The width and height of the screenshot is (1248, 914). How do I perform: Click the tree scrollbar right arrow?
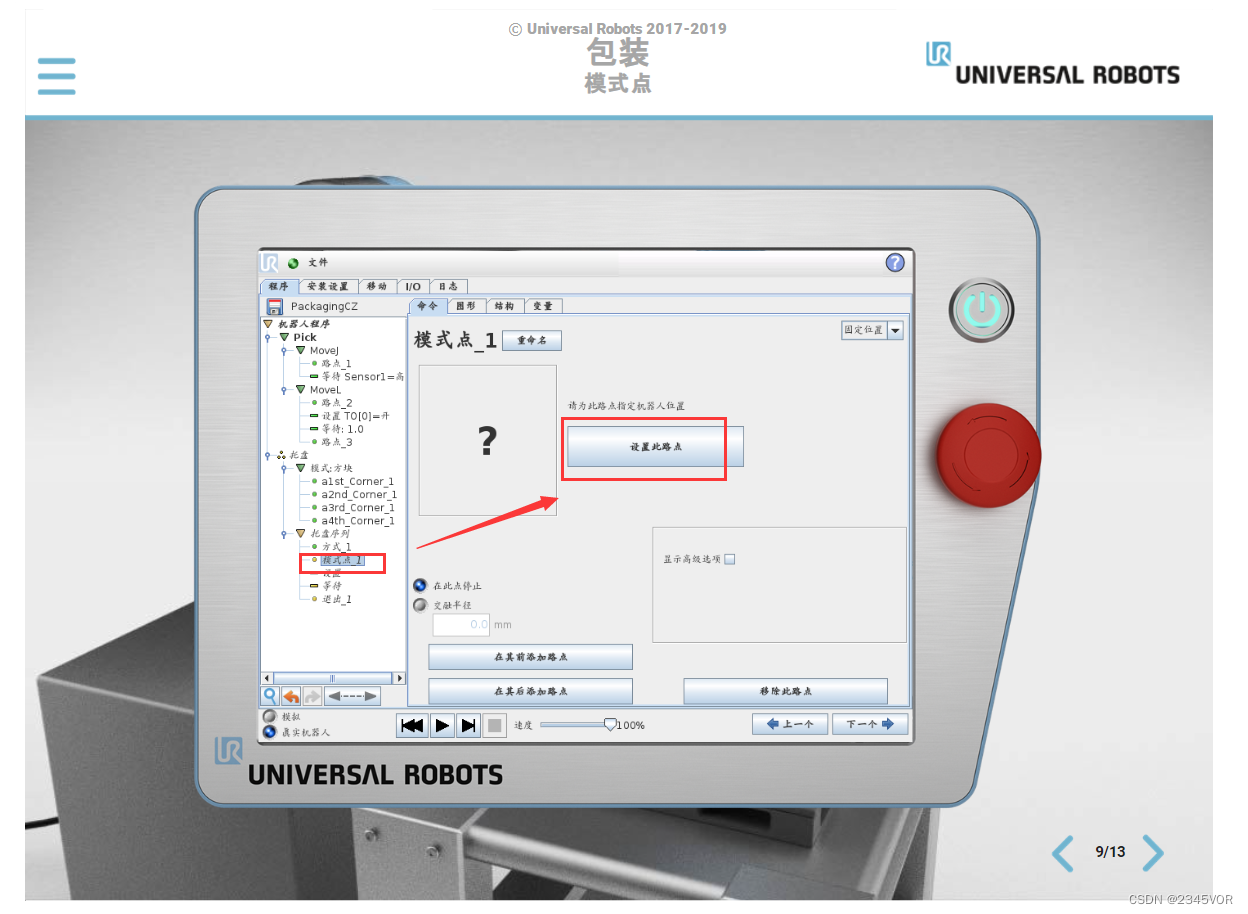coord(399,679)
